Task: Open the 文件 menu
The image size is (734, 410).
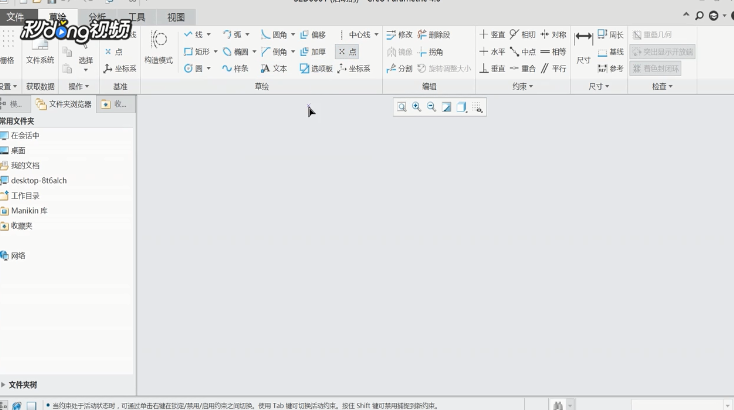Action: coord(15,17)
